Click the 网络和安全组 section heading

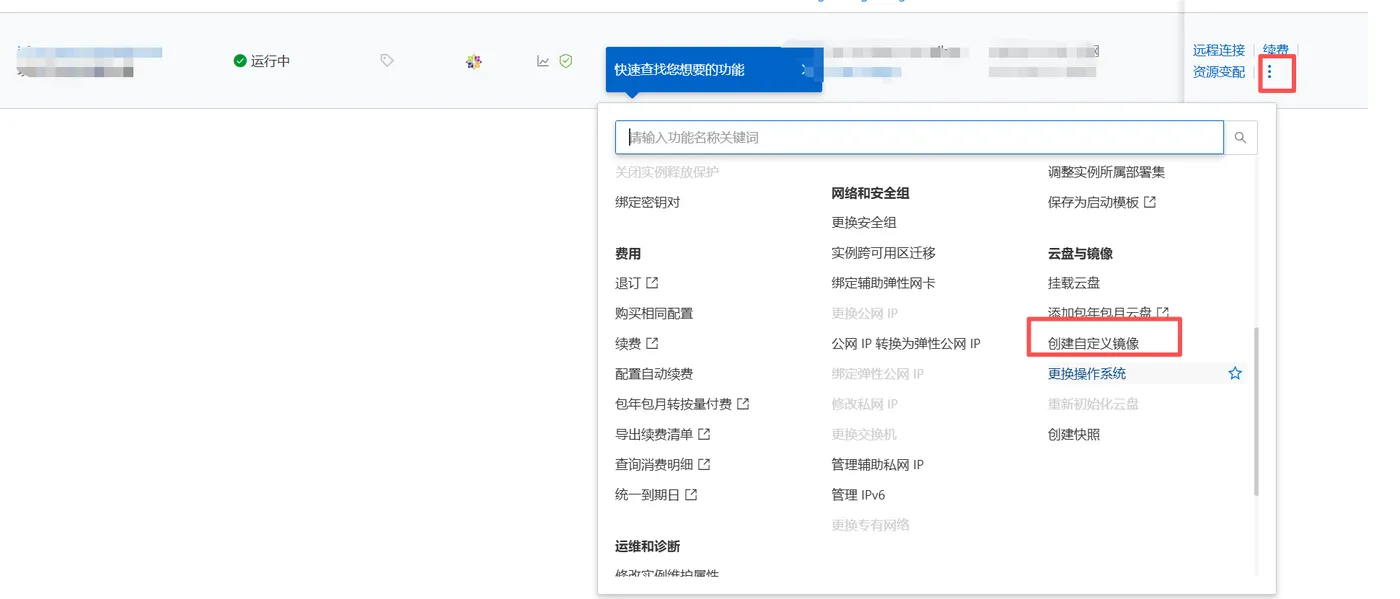pyautogui.click(x=870, y=193)
